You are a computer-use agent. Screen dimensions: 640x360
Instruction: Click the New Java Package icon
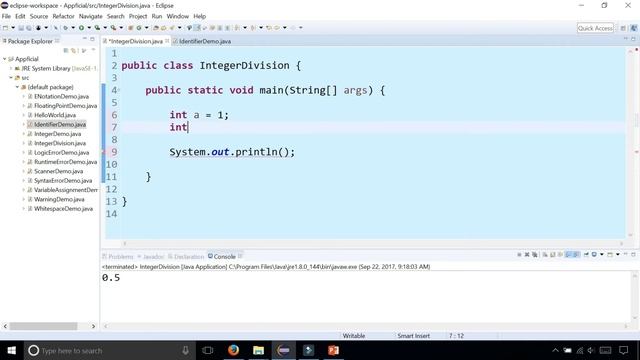tap(131, 28)
